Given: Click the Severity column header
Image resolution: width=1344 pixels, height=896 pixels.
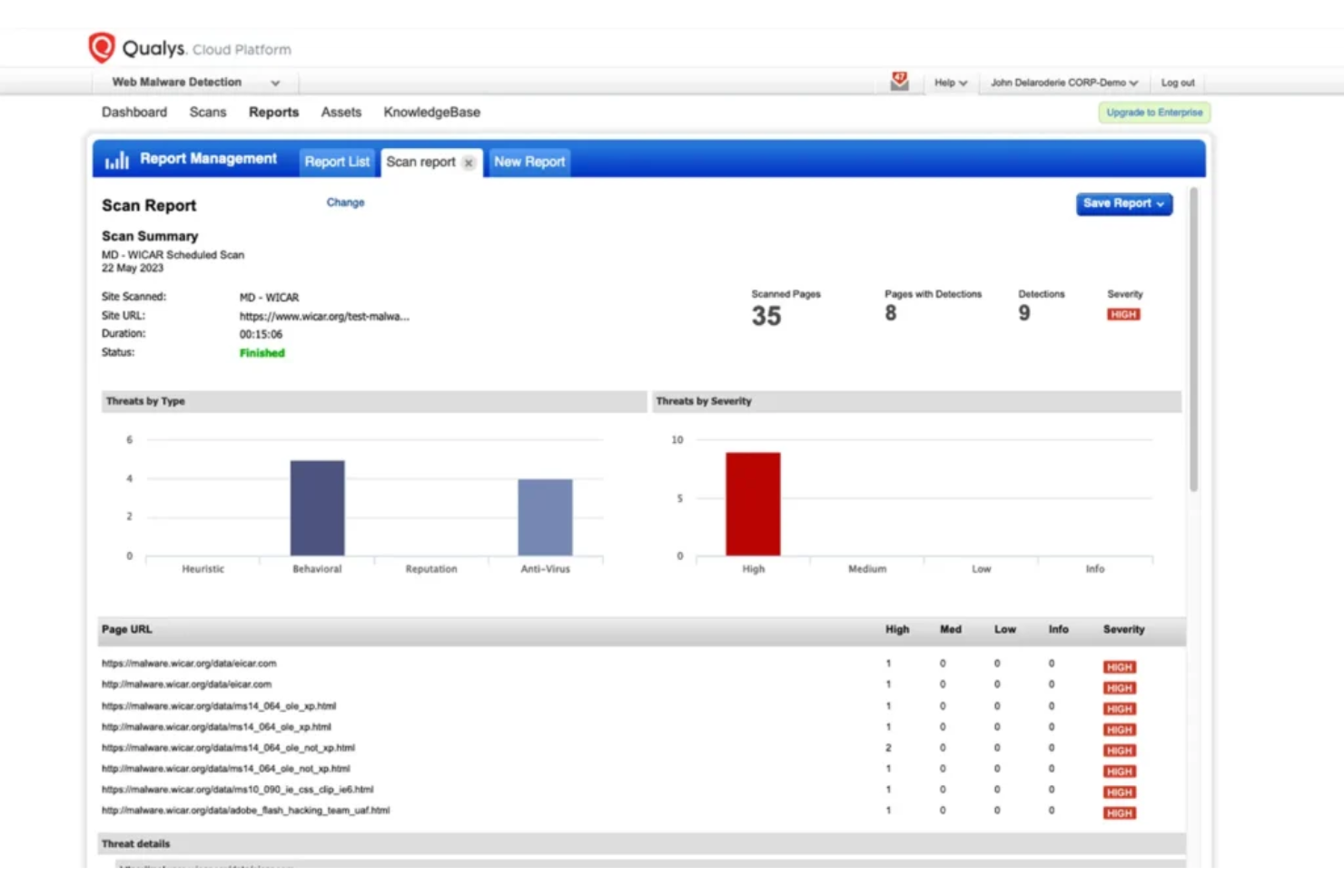Looking at the screenshot, I should point(1124,629).
